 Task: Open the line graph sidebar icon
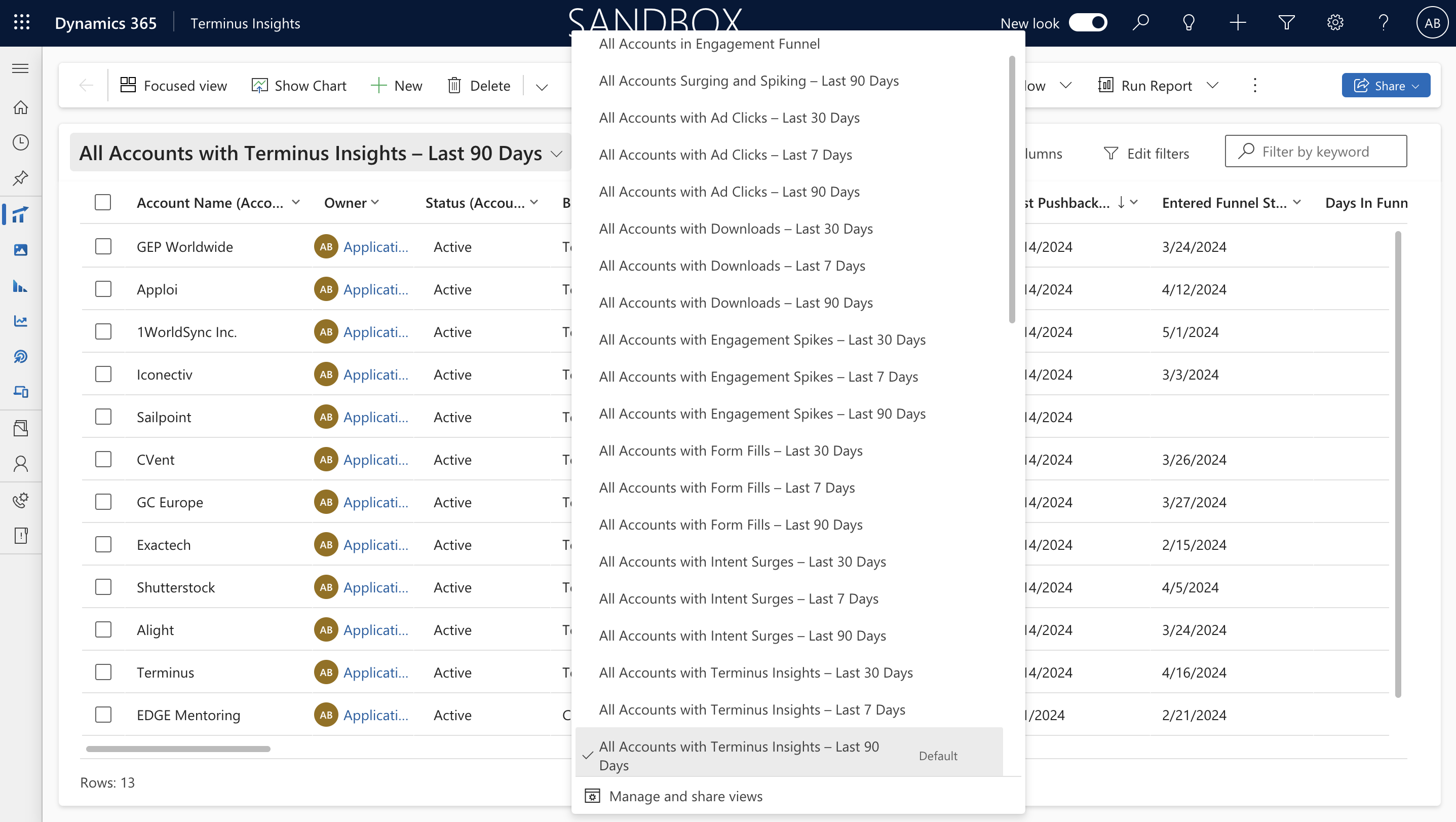(x=20, y=321)
